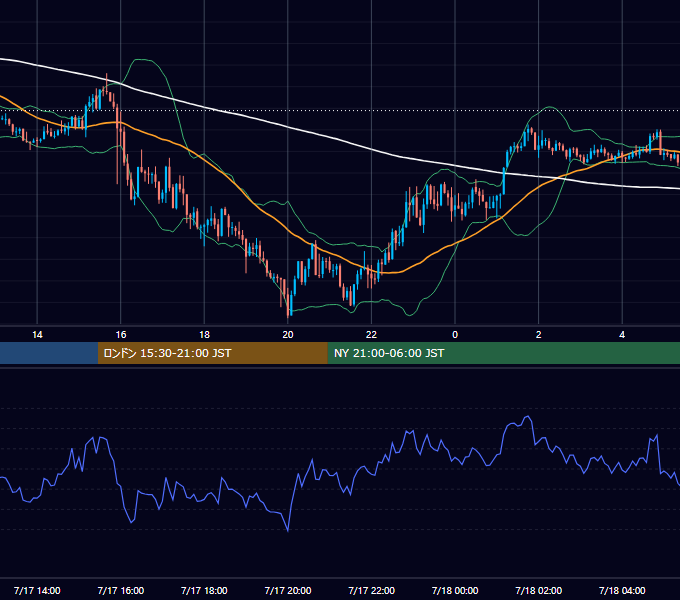Click the 7/17 22:00 date label
This screenshot has height=600, width=680.
point(372,590)
